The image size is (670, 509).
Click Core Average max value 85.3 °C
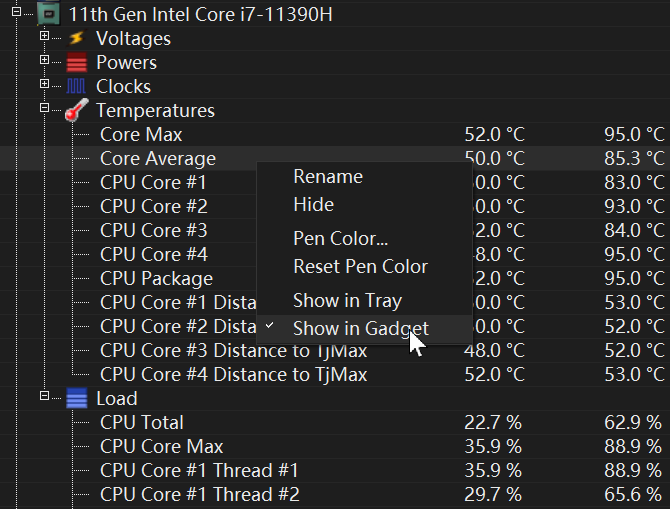pos(634,158)
